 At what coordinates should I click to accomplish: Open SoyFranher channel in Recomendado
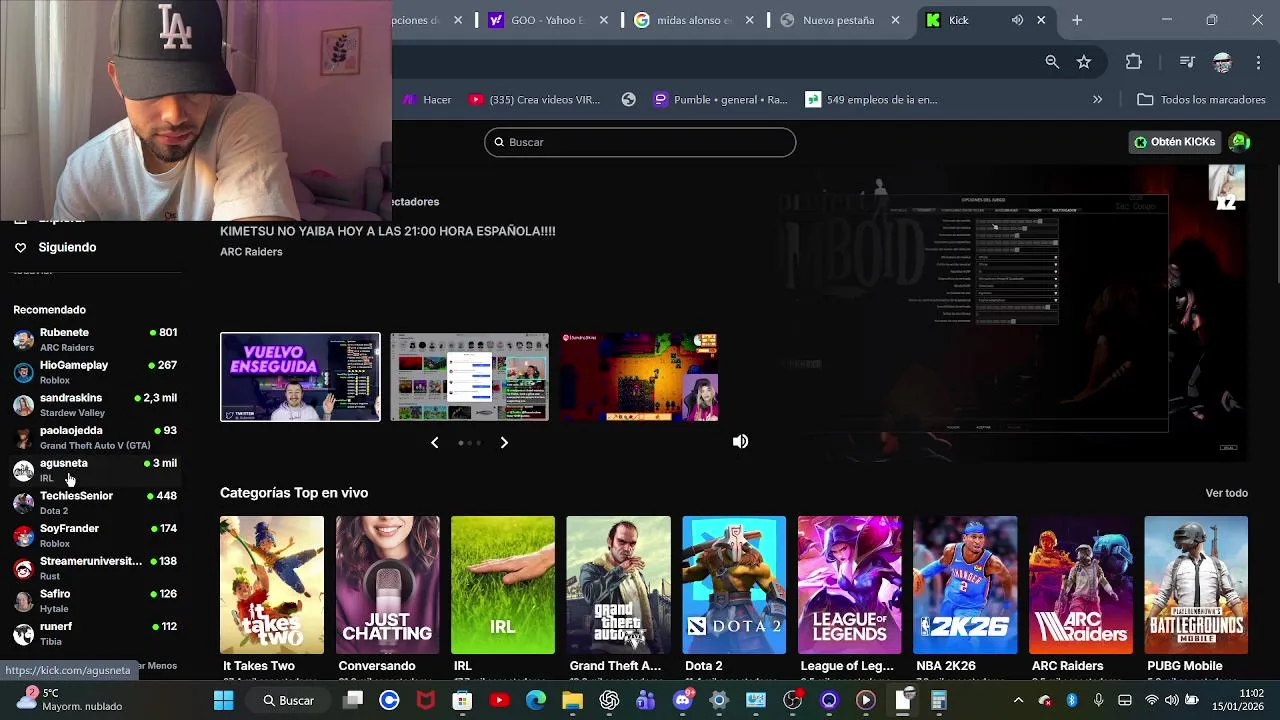pos(95,536)
